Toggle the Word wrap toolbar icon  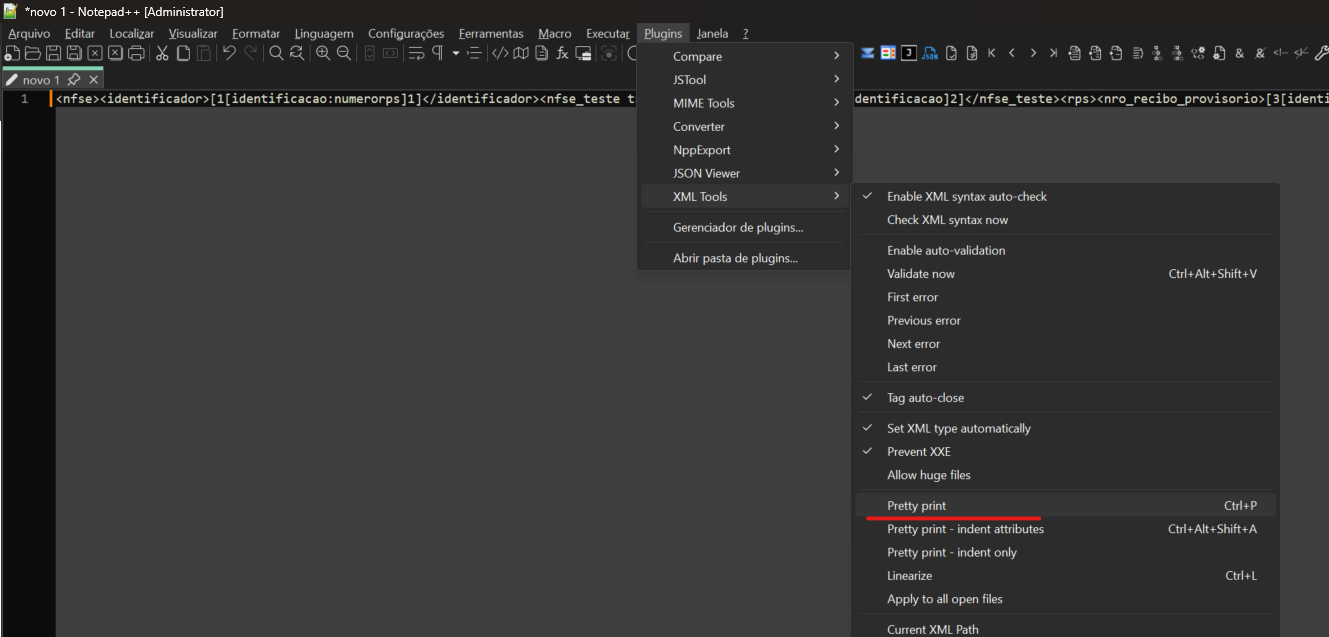(417, 53)
